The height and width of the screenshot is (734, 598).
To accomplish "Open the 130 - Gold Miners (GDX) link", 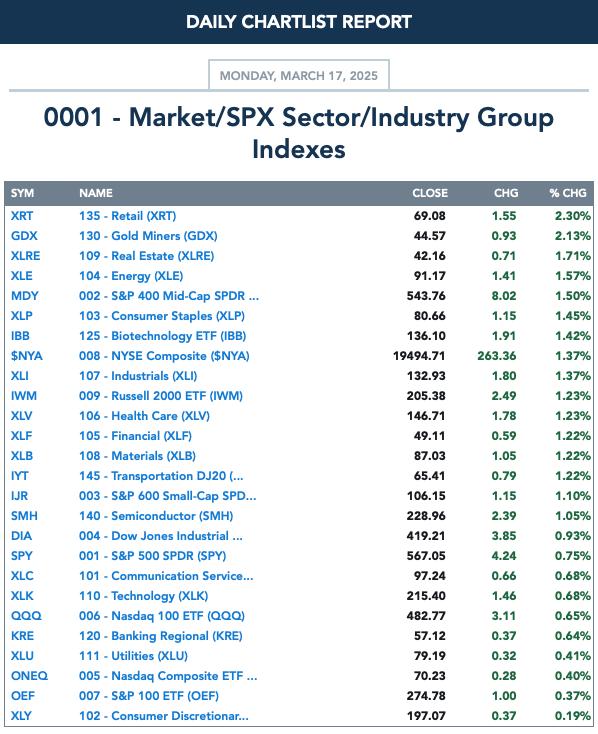I will tap(148, 236).
